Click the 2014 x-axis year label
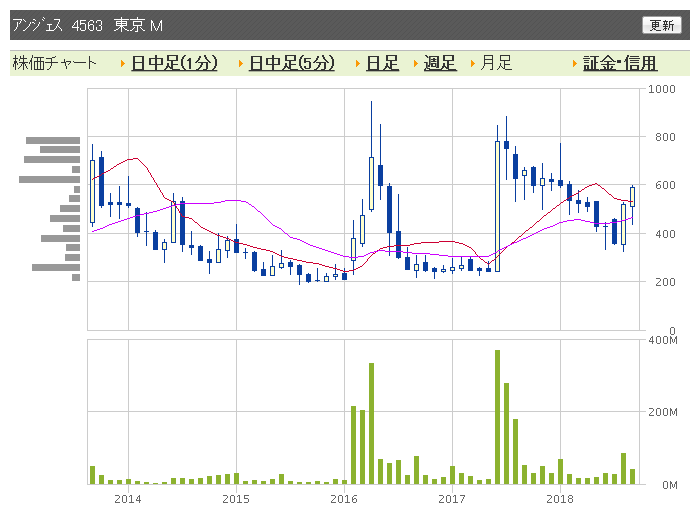 pos(128,499)
